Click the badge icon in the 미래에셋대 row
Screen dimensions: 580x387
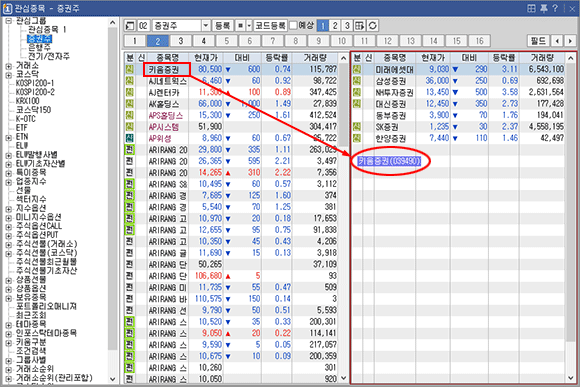tap(357, 69)
